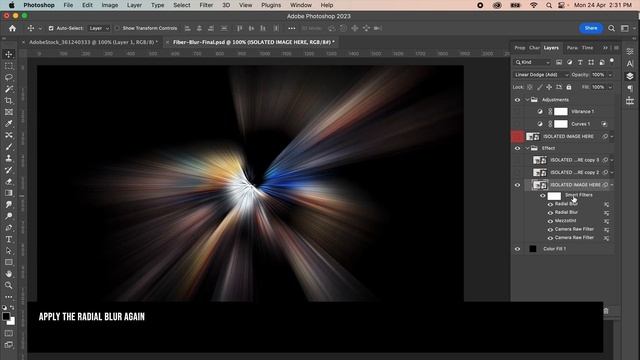
Task: Expand smart filters arrow on copy 2 layer
Action: pos(612,172)
